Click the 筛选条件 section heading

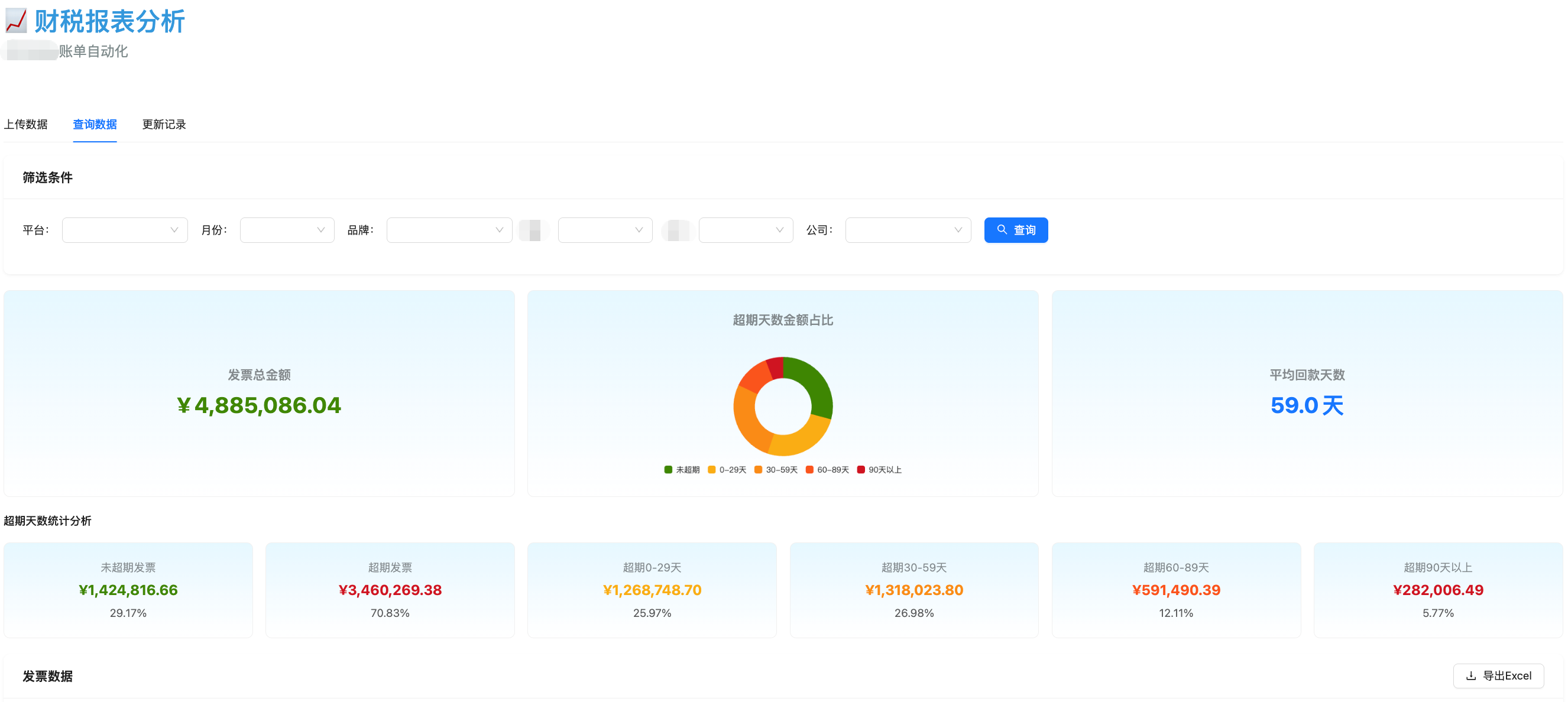click(x=47, y=178)
